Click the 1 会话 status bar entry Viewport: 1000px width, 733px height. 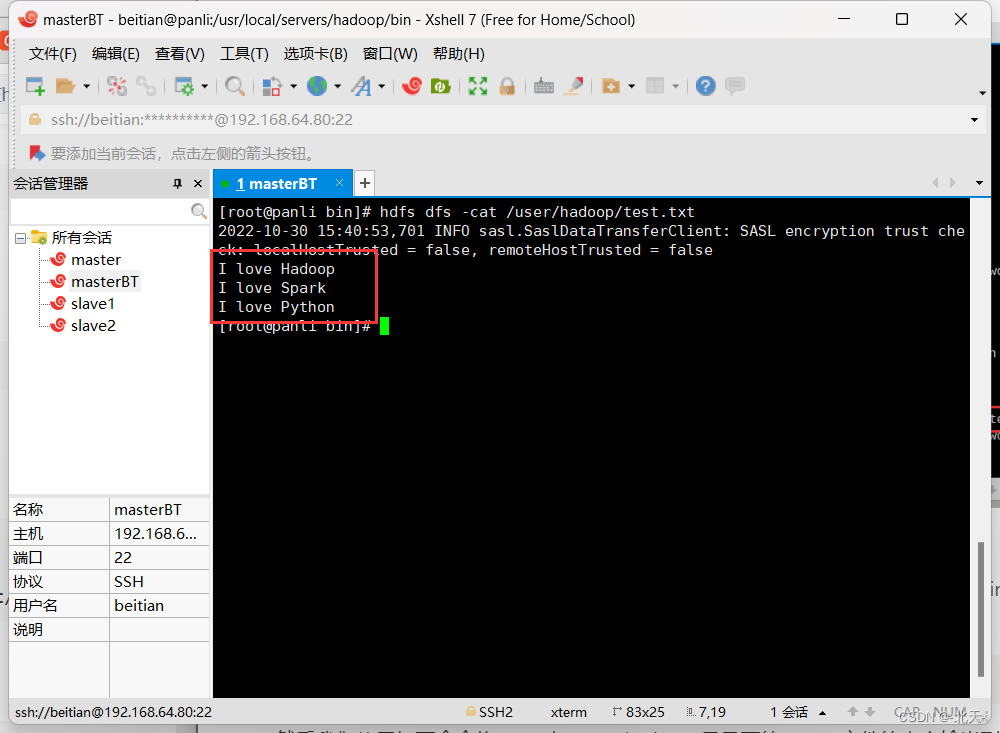point(789,712)
